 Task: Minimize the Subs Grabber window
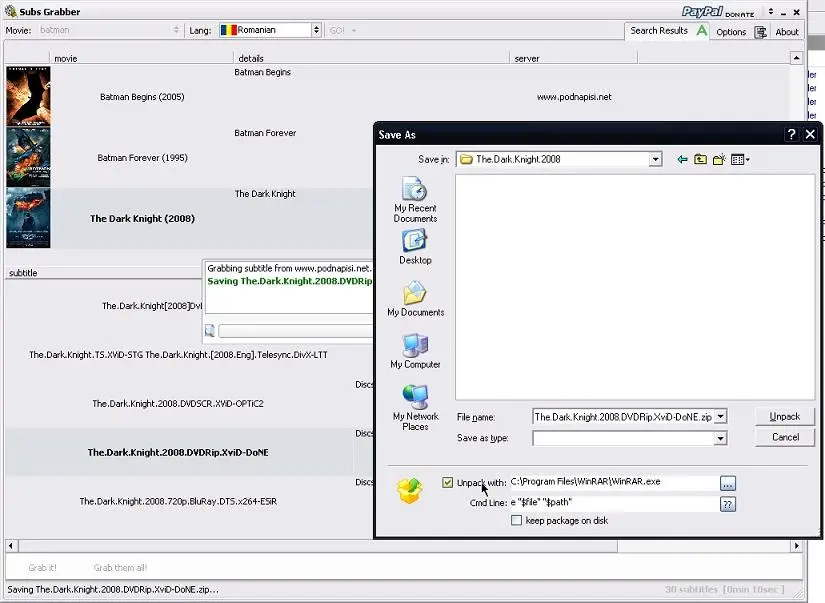coord(783,12)
